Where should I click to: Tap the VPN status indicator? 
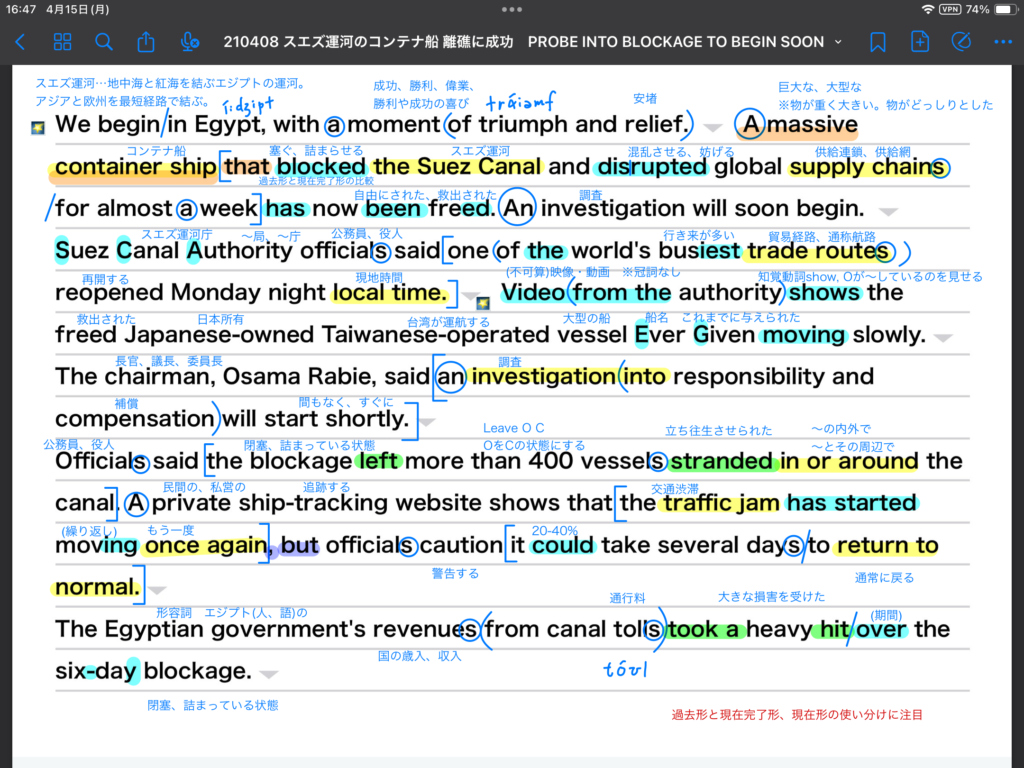click(x=950, y=9)
